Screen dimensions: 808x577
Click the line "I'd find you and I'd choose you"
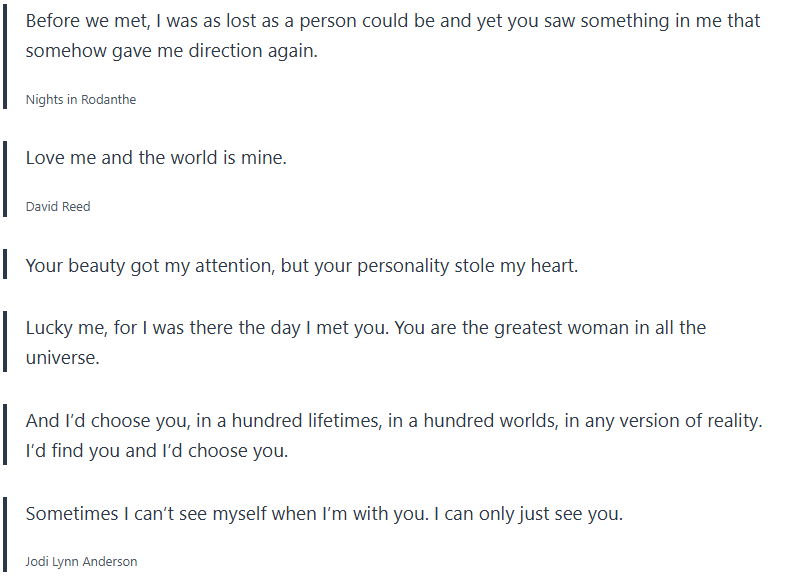click(157, 451)
